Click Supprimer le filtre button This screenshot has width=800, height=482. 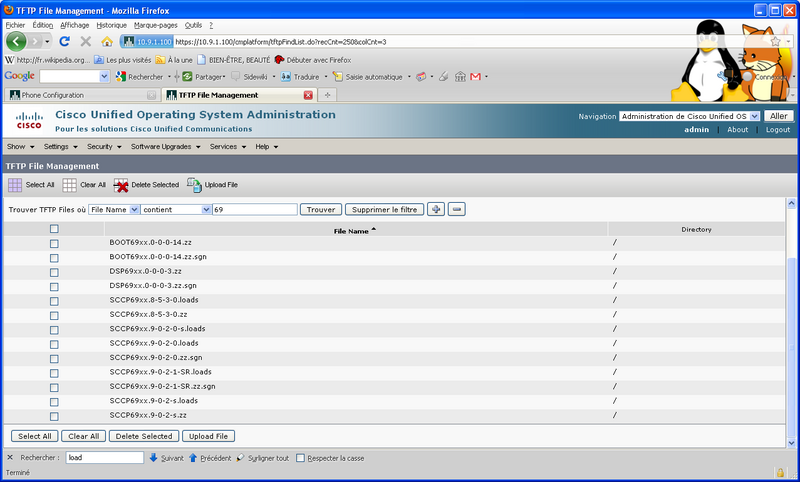pyautogui.click(x=384, y=209)
